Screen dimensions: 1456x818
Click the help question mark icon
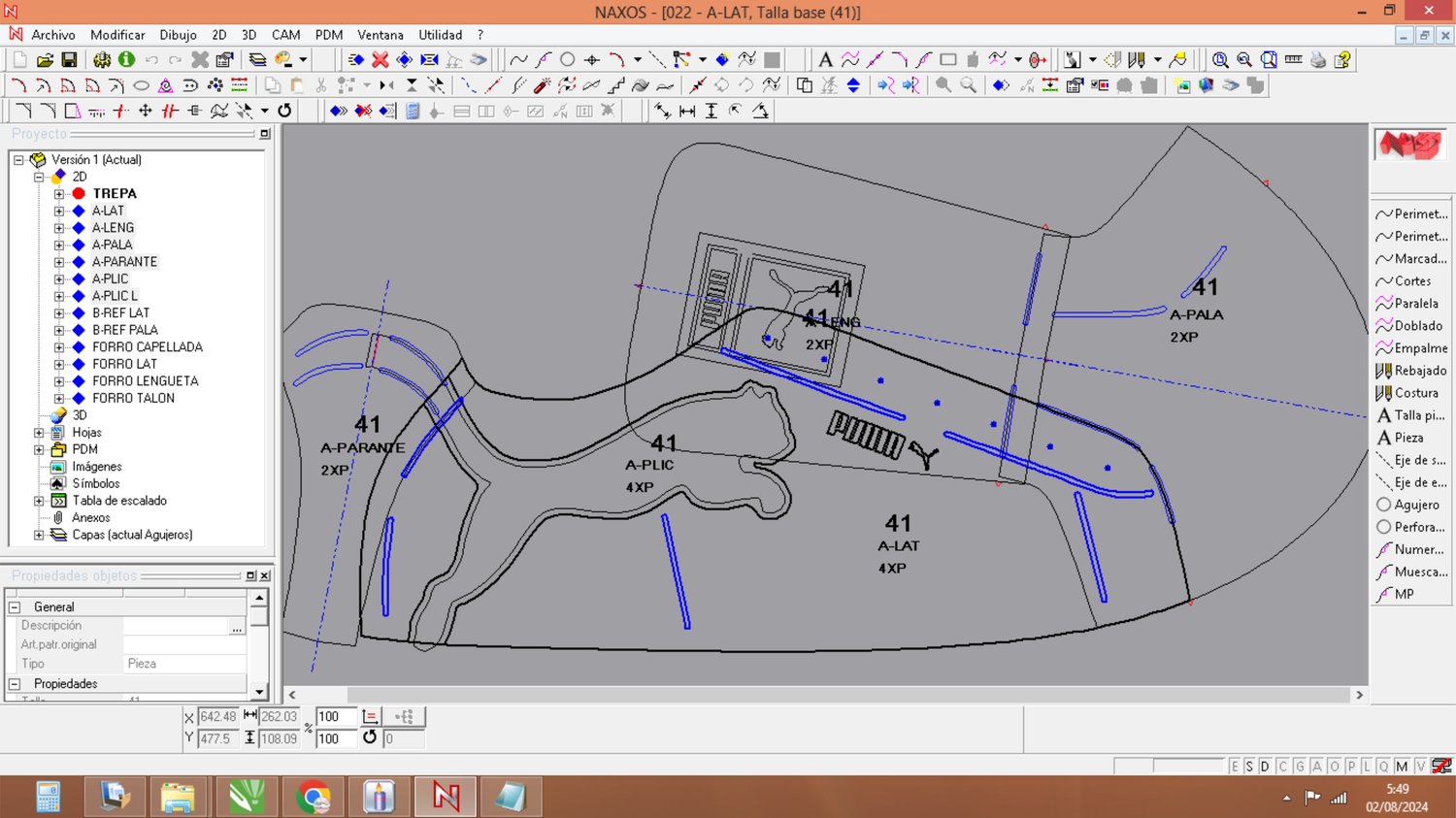tap(1342, 60)
